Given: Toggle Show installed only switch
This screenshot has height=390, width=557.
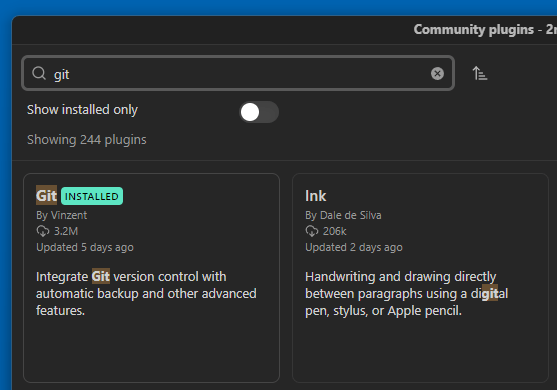Looking at the screenshot, I should [259, 112].
